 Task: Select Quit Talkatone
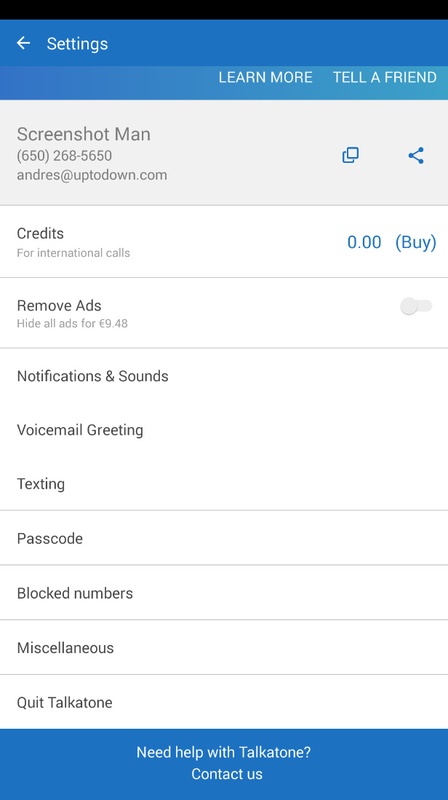[224, 702]
